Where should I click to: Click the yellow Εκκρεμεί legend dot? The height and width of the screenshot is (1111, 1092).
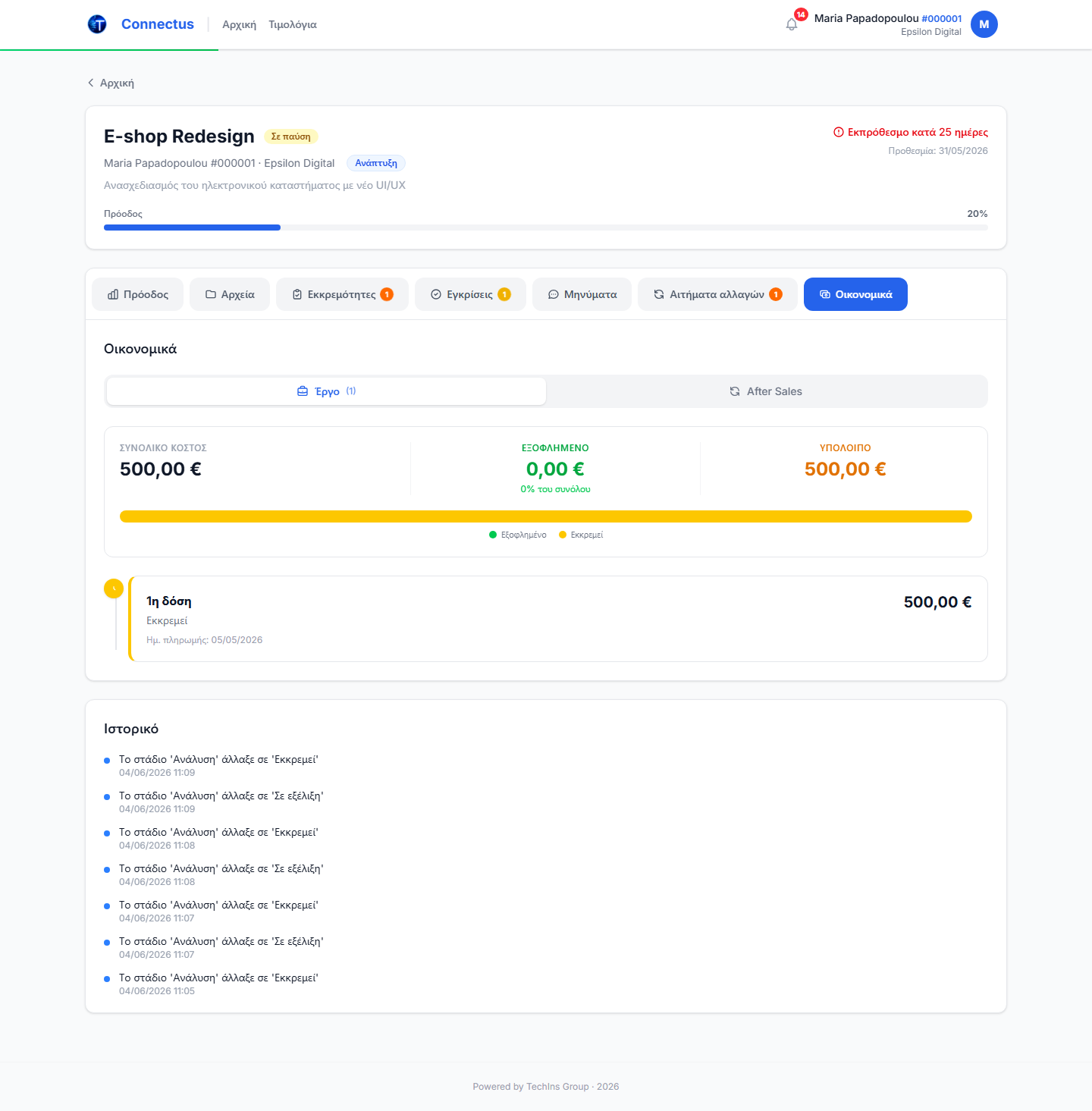563,535
